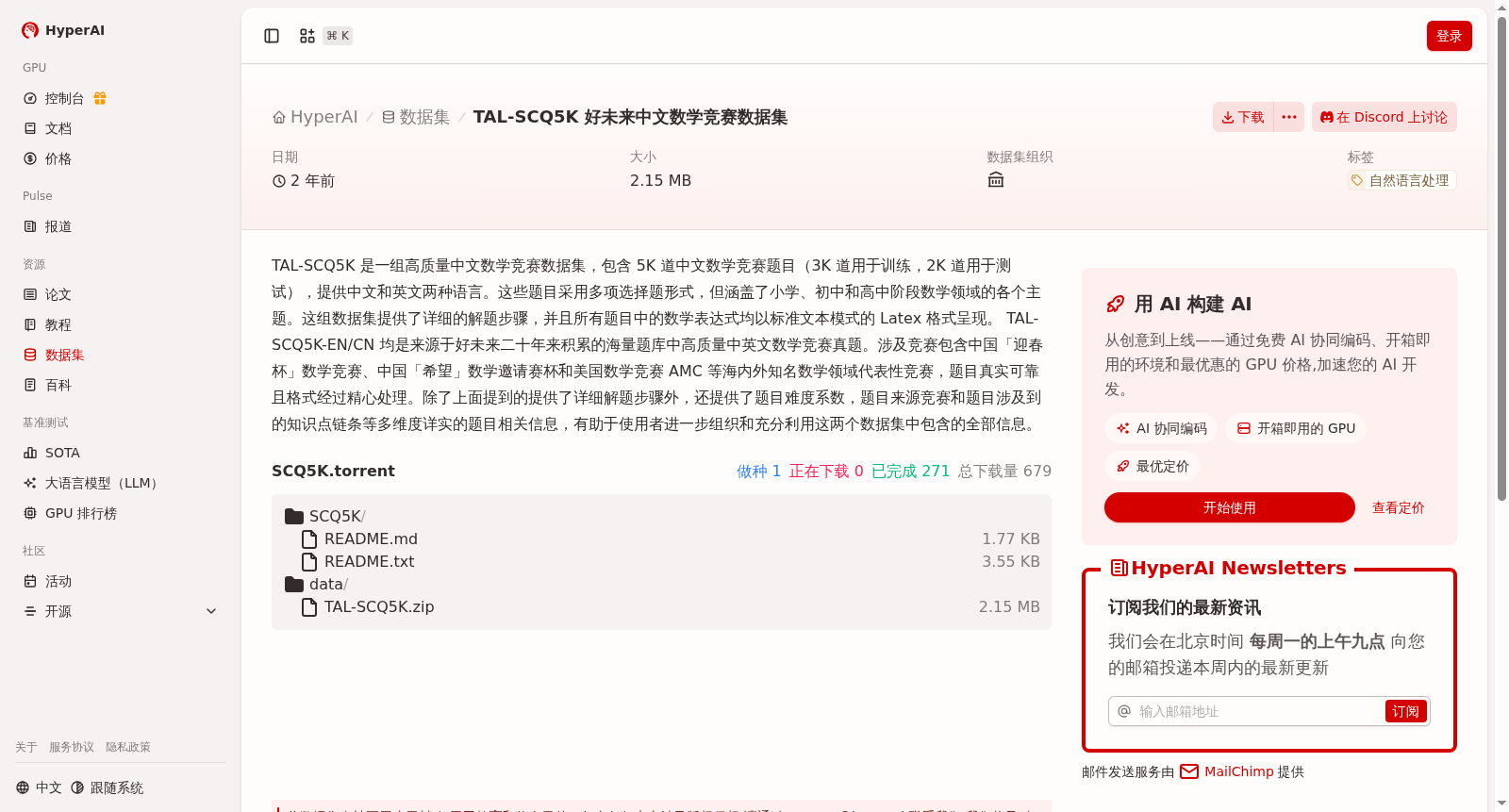Click the HyperAI logo in sidebar

62,30
